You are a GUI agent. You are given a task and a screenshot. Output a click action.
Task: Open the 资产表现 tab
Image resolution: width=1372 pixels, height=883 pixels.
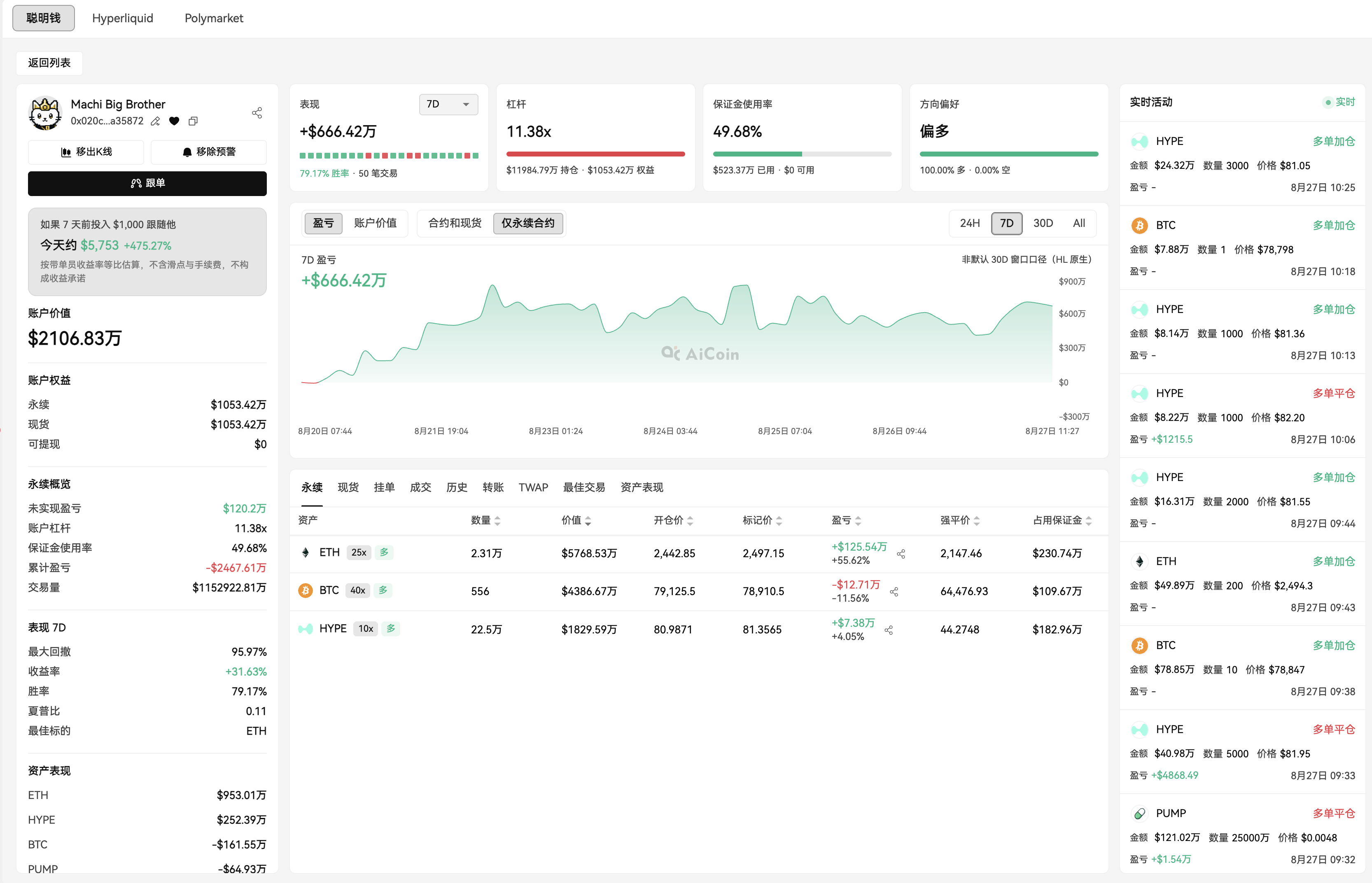642,487
